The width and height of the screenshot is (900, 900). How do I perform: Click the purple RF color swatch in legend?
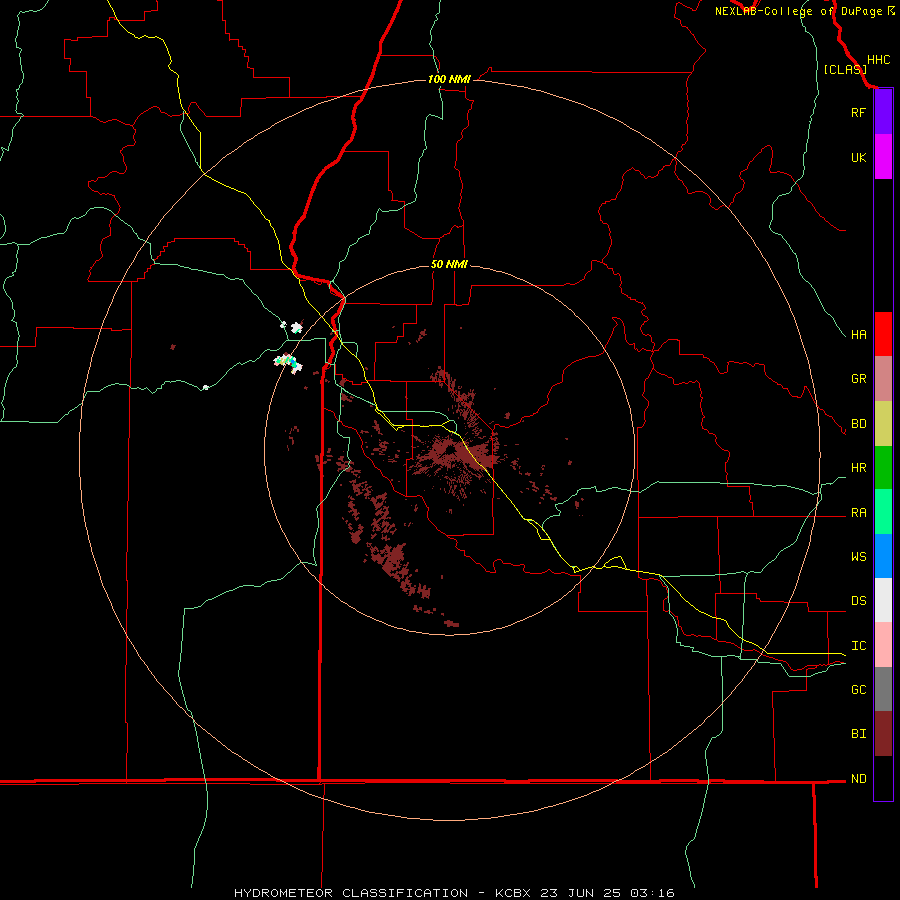point(883,112)
